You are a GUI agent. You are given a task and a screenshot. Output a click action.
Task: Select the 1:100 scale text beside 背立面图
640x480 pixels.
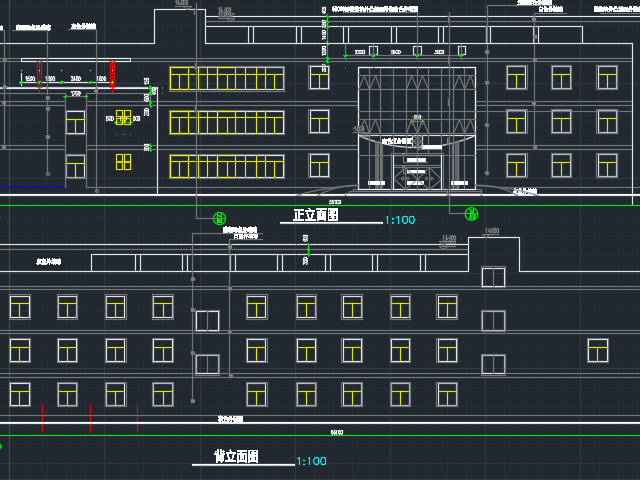(312, 462)
